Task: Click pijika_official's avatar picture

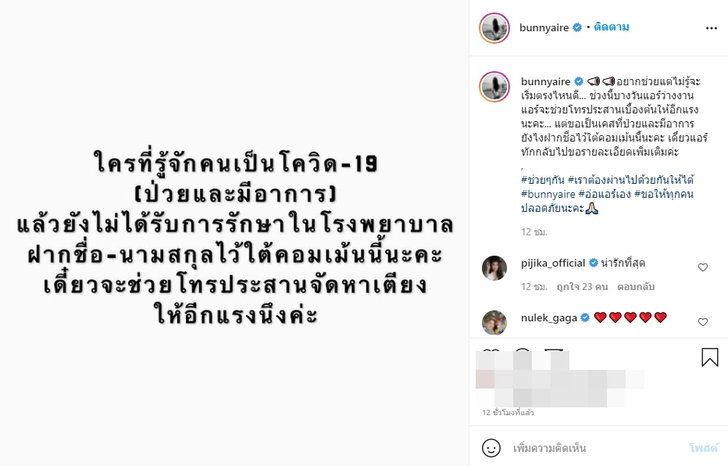Action: point(494,268)
